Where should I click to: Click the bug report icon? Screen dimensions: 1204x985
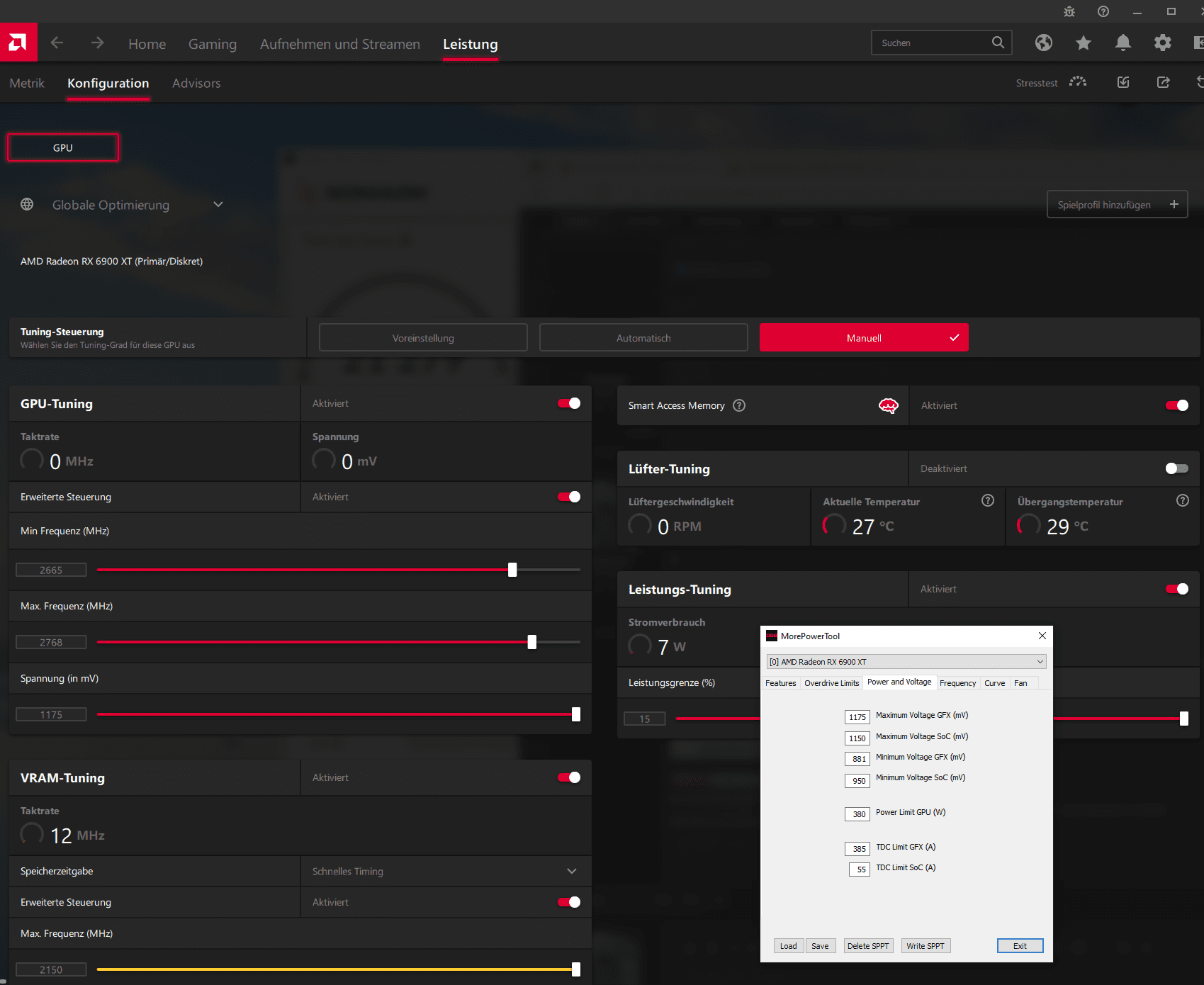pyautogui.click(x=1069, y=11)
